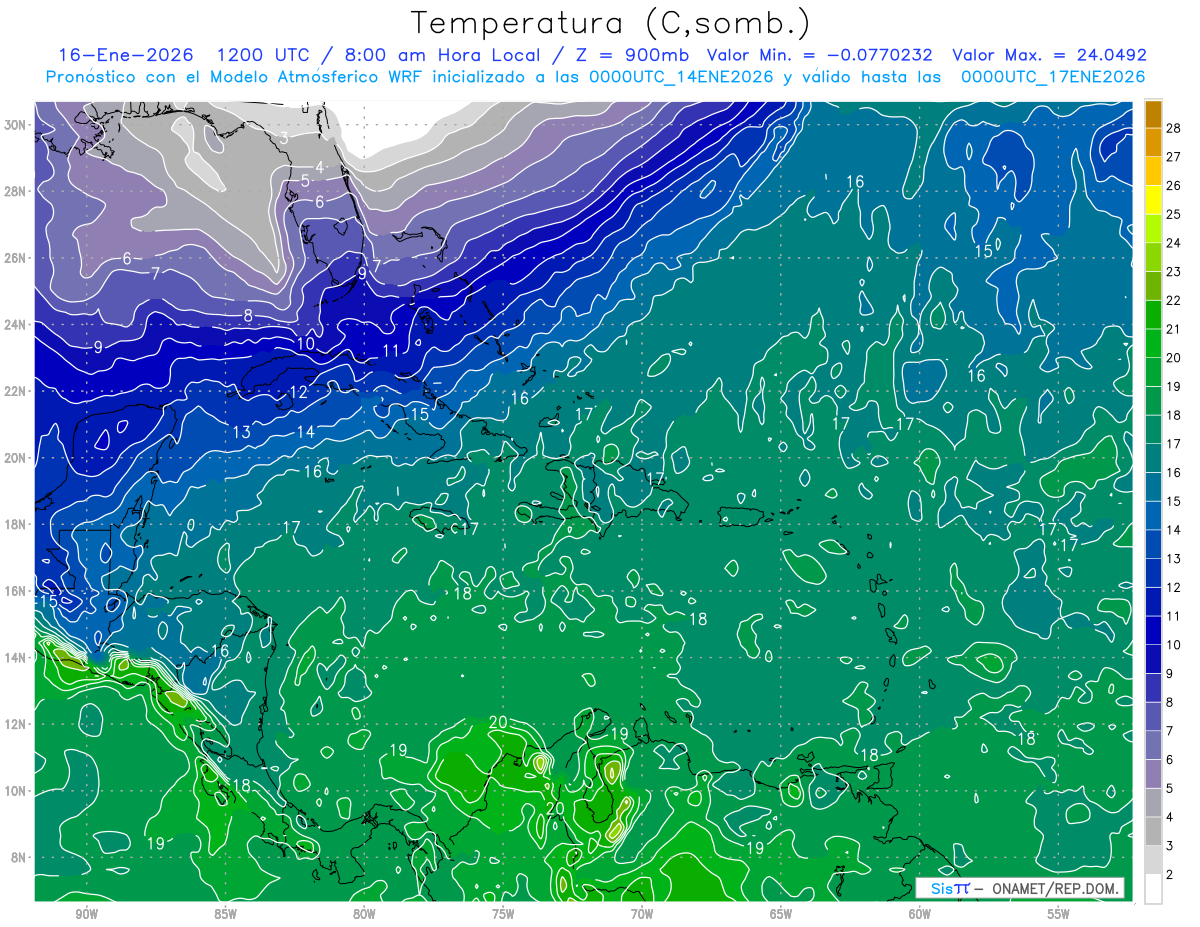This screenshot has width=1200, height=927.
Task: Click the white bottom band of color legend
Action: click(x=1153, y=888)
